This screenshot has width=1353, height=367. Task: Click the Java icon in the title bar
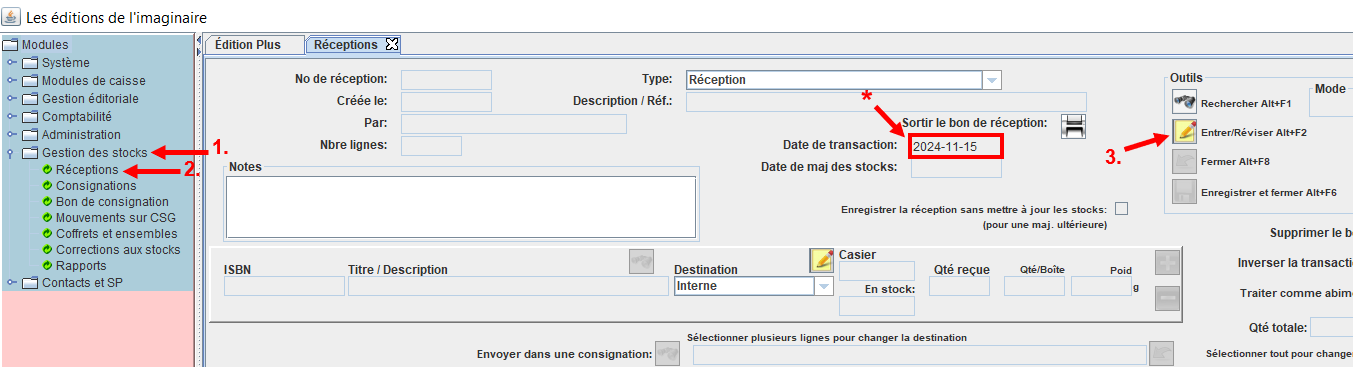[12, 17]
